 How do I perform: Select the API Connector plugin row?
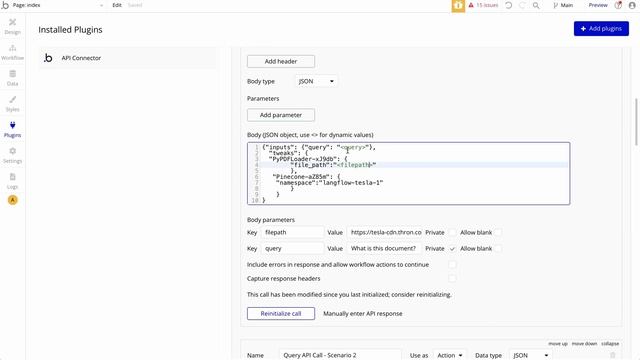pos(128,58)
